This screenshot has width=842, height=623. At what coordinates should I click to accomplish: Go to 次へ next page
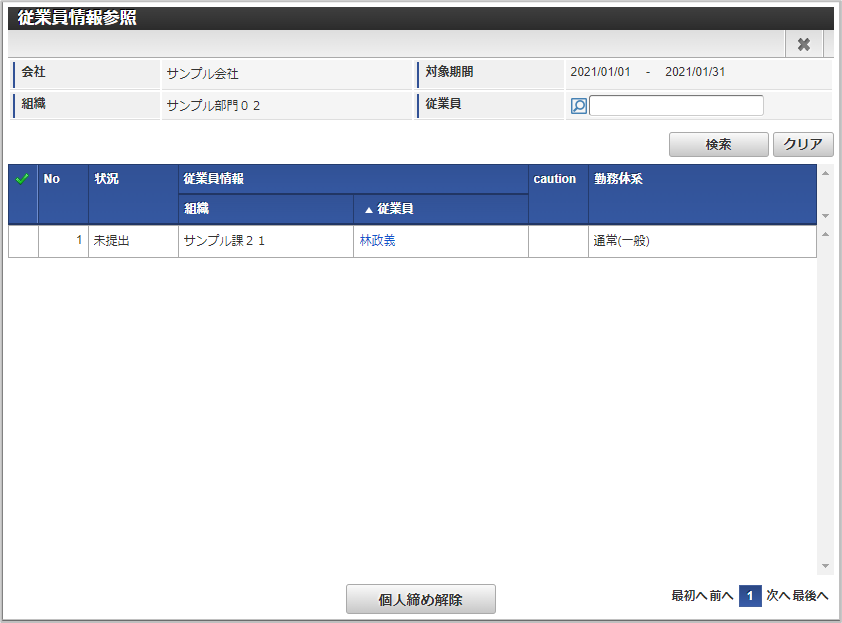pyautogui.click(x=778, y=596)
